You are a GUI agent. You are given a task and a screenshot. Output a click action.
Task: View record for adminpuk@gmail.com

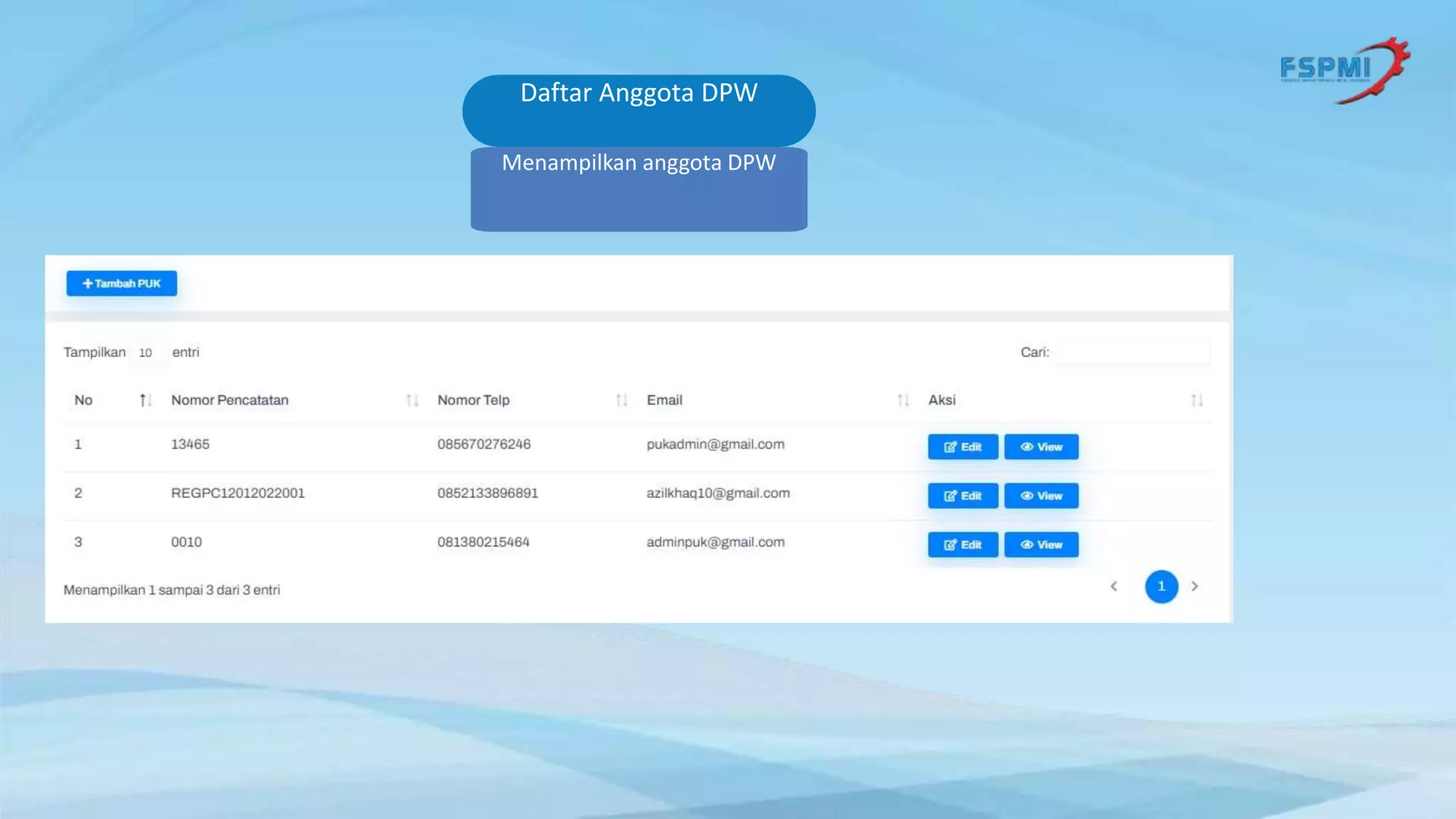1041,545
